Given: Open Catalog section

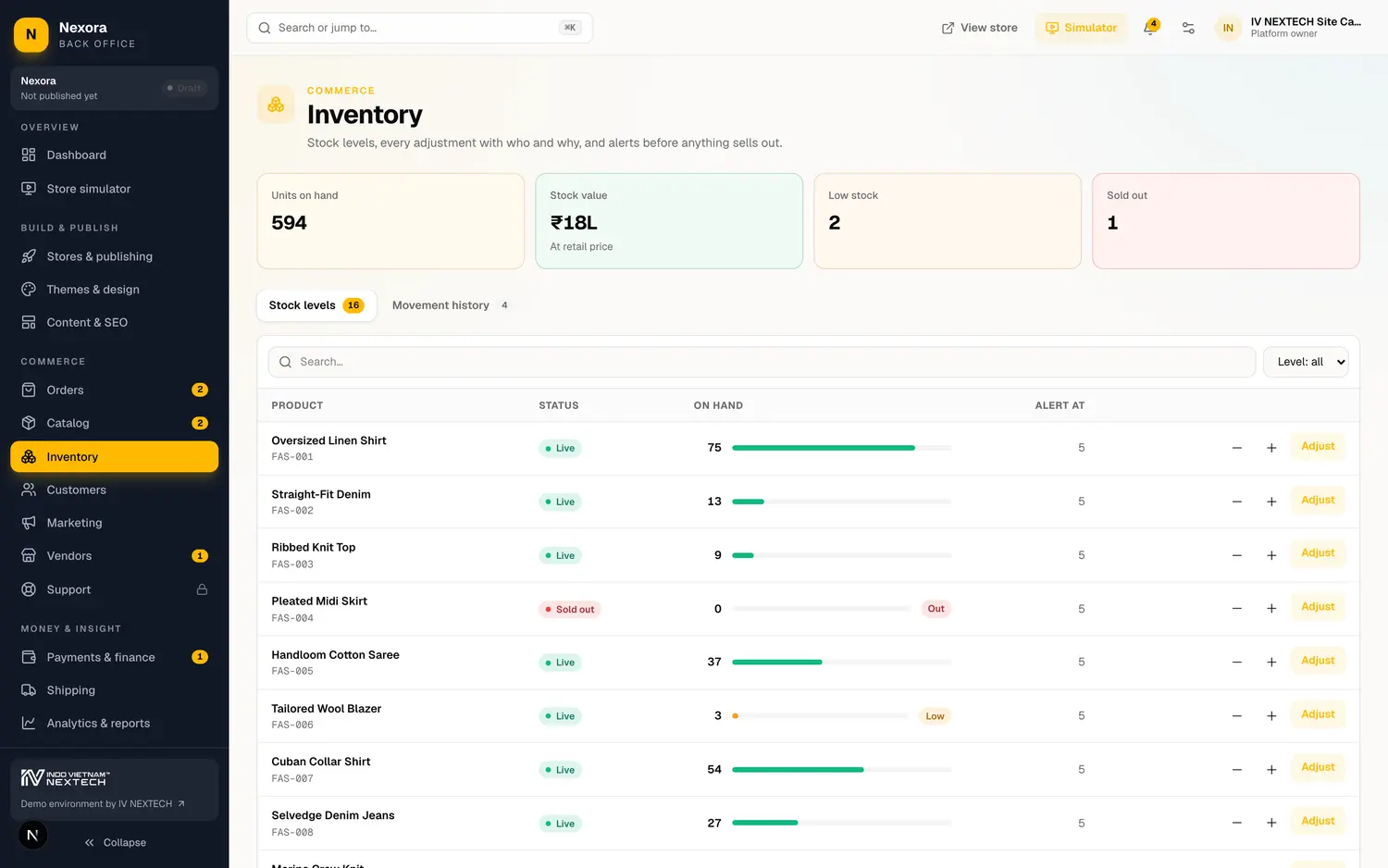Looking at the screenshot, I should point(115,424).
